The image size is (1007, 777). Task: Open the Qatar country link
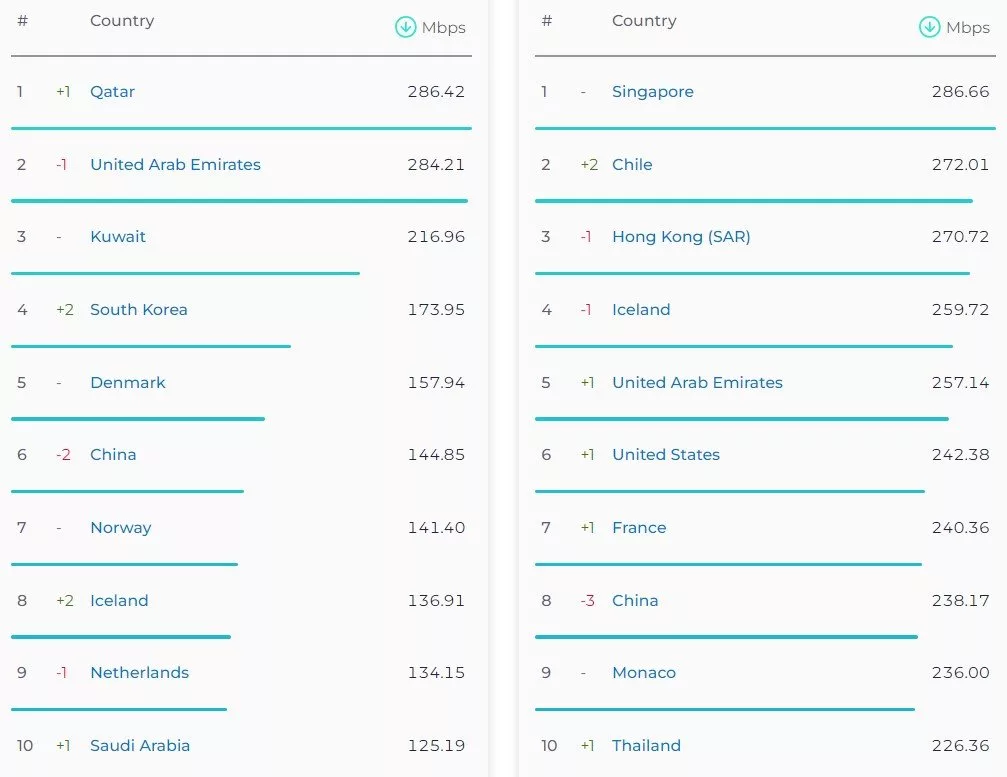112,92
